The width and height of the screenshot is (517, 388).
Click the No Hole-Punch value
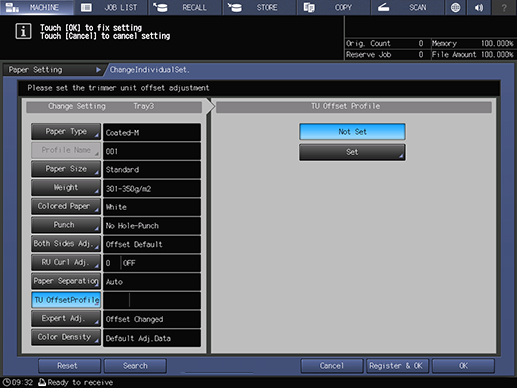pos(152,226)
